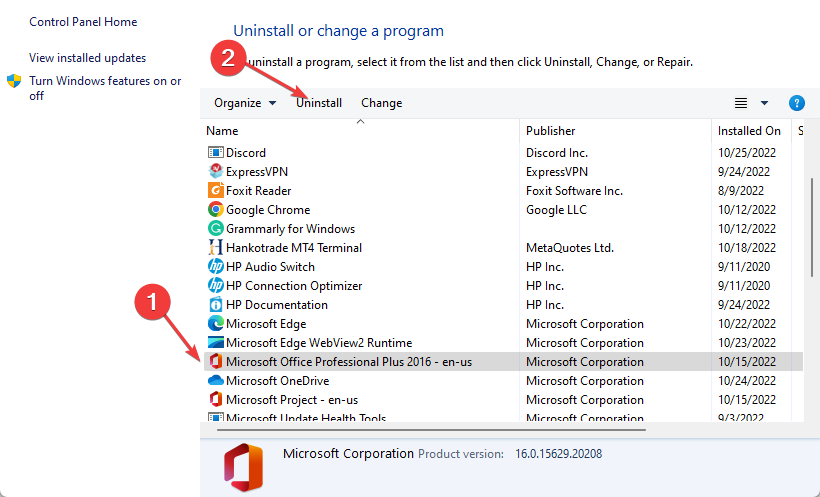Image resolution: width=820 pixels, height=497 pixels.
Task: Sort programs by the Publisher column header
Action: 550,131
